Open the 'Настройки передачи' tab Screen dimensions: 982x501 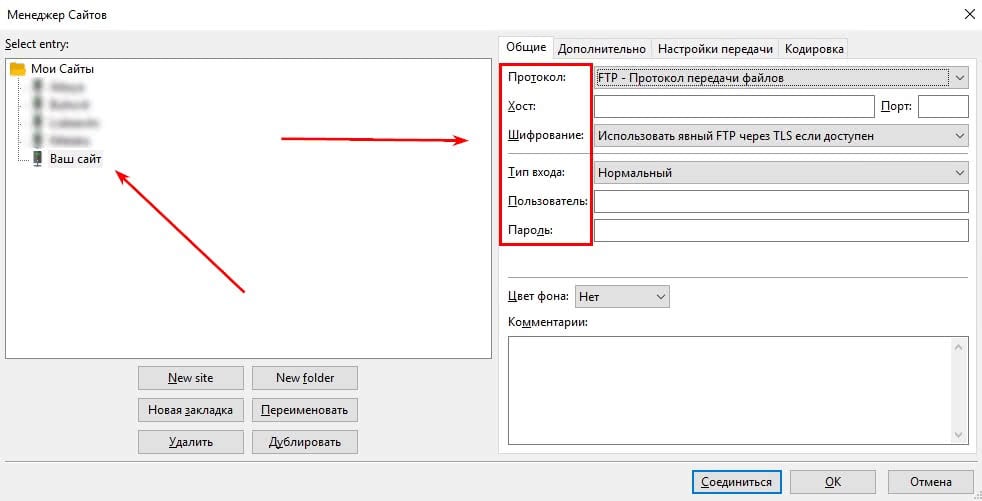coord(715,49)
